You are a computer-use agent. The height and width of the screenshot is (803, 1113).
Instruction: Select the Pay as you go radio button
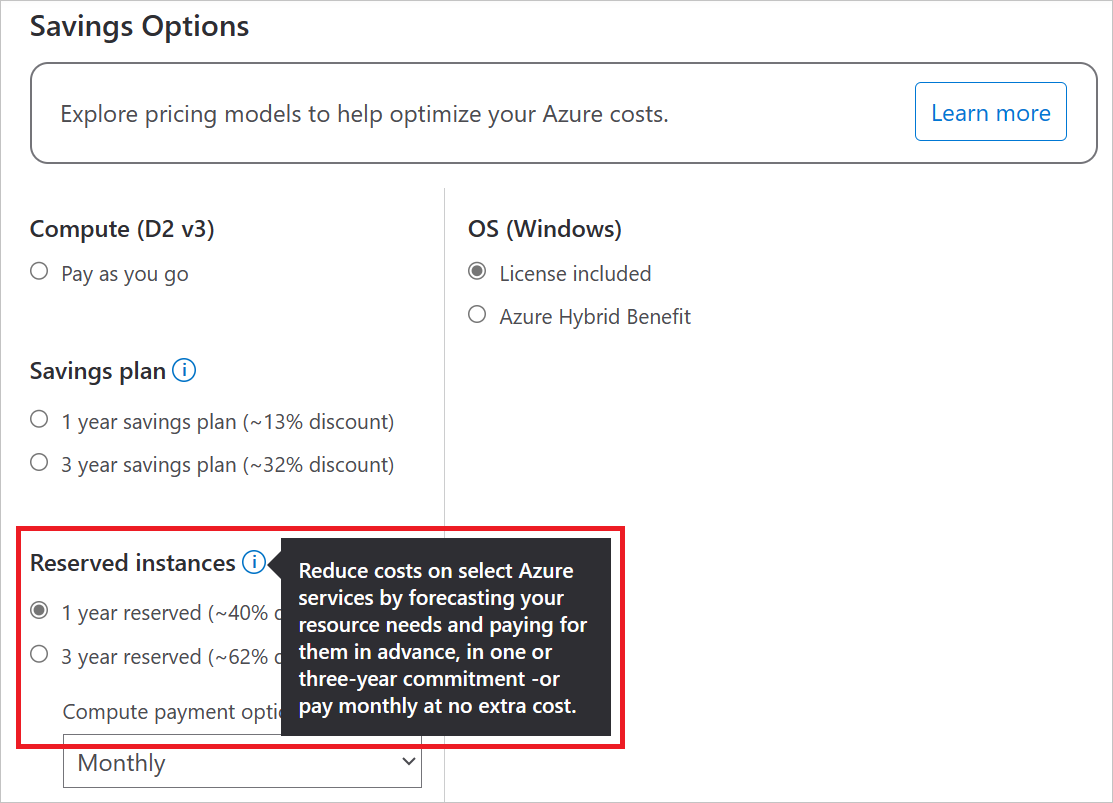(37, 270)
